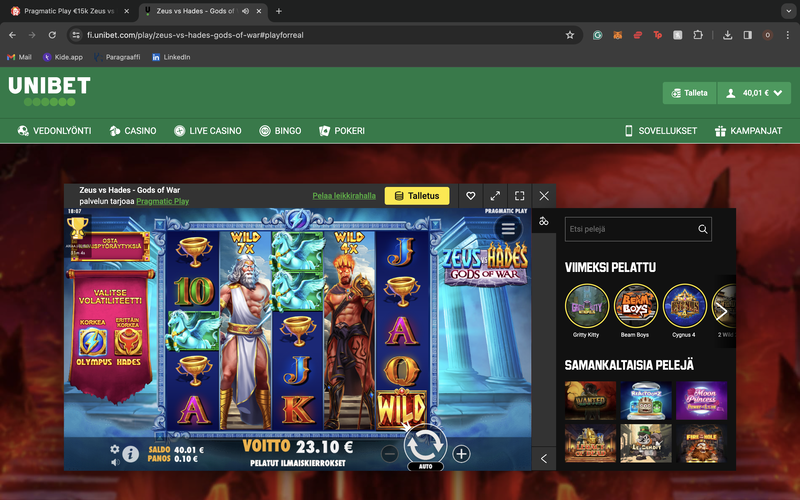Collapse the game side panel arrow
Screen dimensions: 800x500
[544, 459]
